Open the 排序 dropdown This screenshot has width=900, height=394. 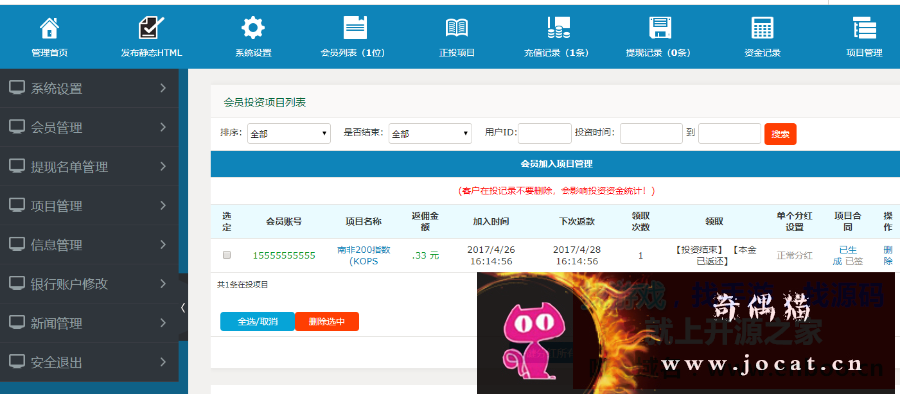pyautogui.click(x=289, y=134)
